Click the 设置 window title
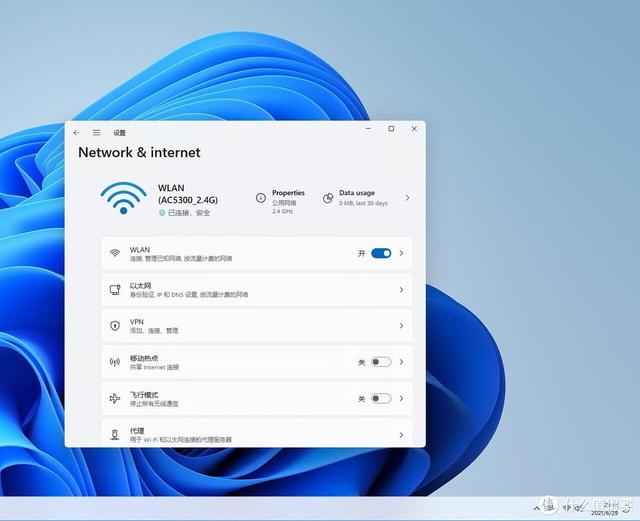This screenshot has height=521, width=640. (x=120, y=133)
